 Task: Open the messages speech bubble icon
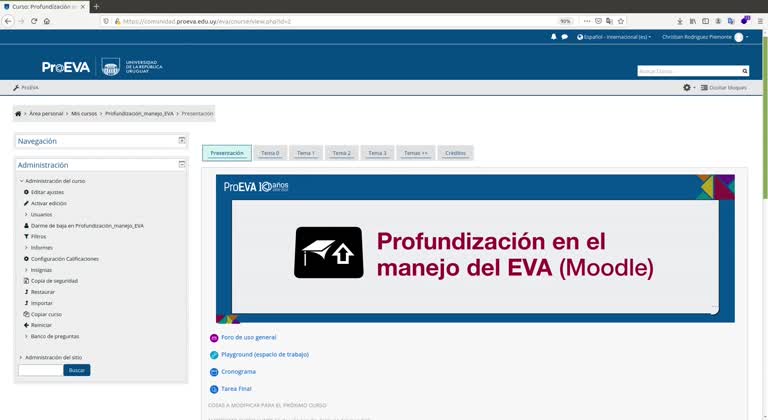pyautogui.click(x=564, y=37)
